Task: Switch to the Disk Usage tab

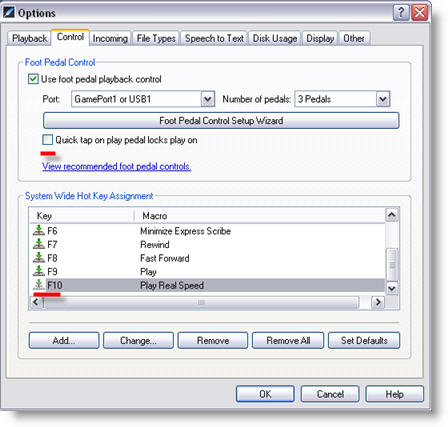Action: click(x=275, y=38)
